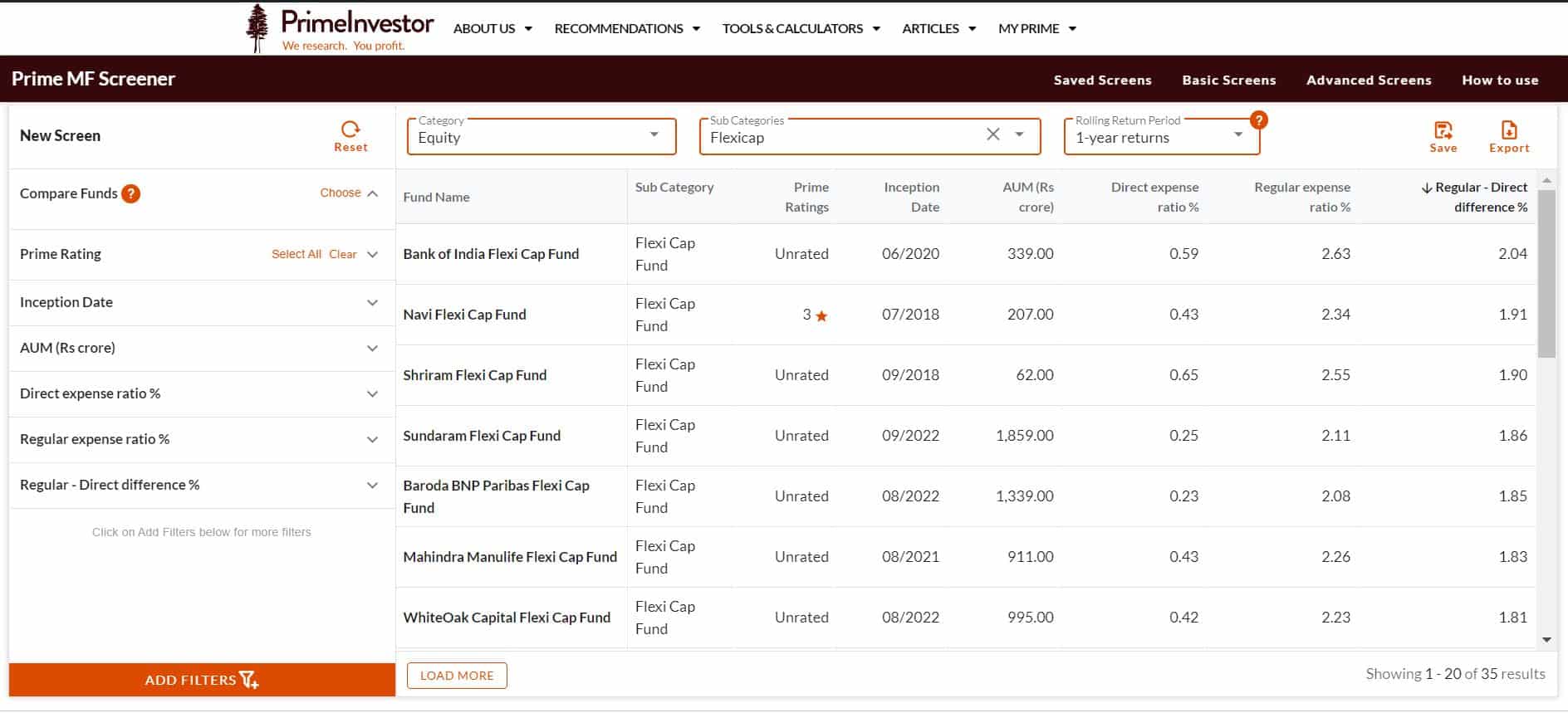The image size is (1568, 713).
Task: Switch to Basic Screens
Action: pyautogui.click(x=1228, y=81)
